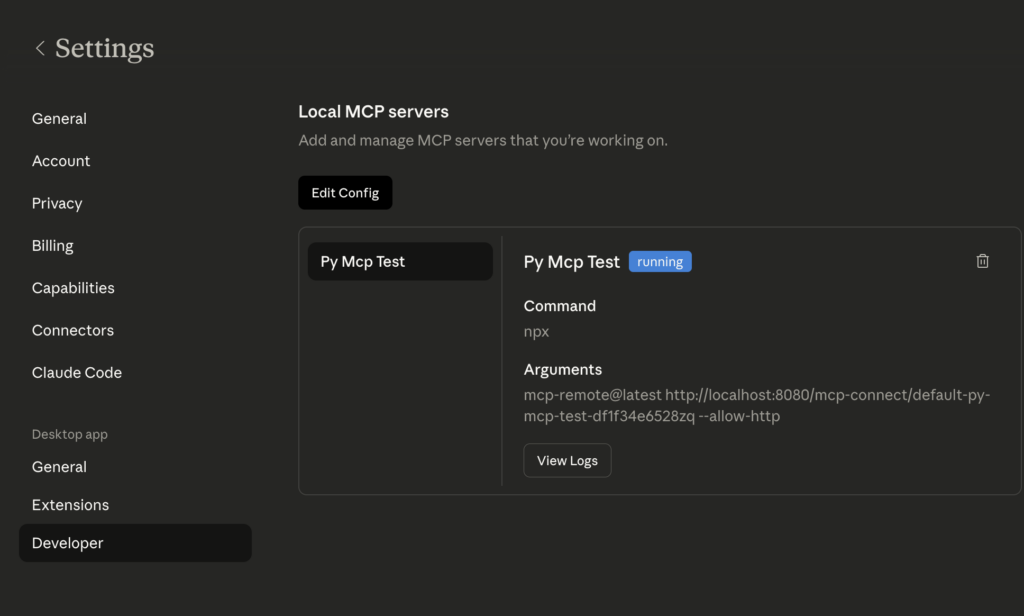Click the delete trash icon for Py Mcp Test
1024x616 pixels.
[982, 260]
